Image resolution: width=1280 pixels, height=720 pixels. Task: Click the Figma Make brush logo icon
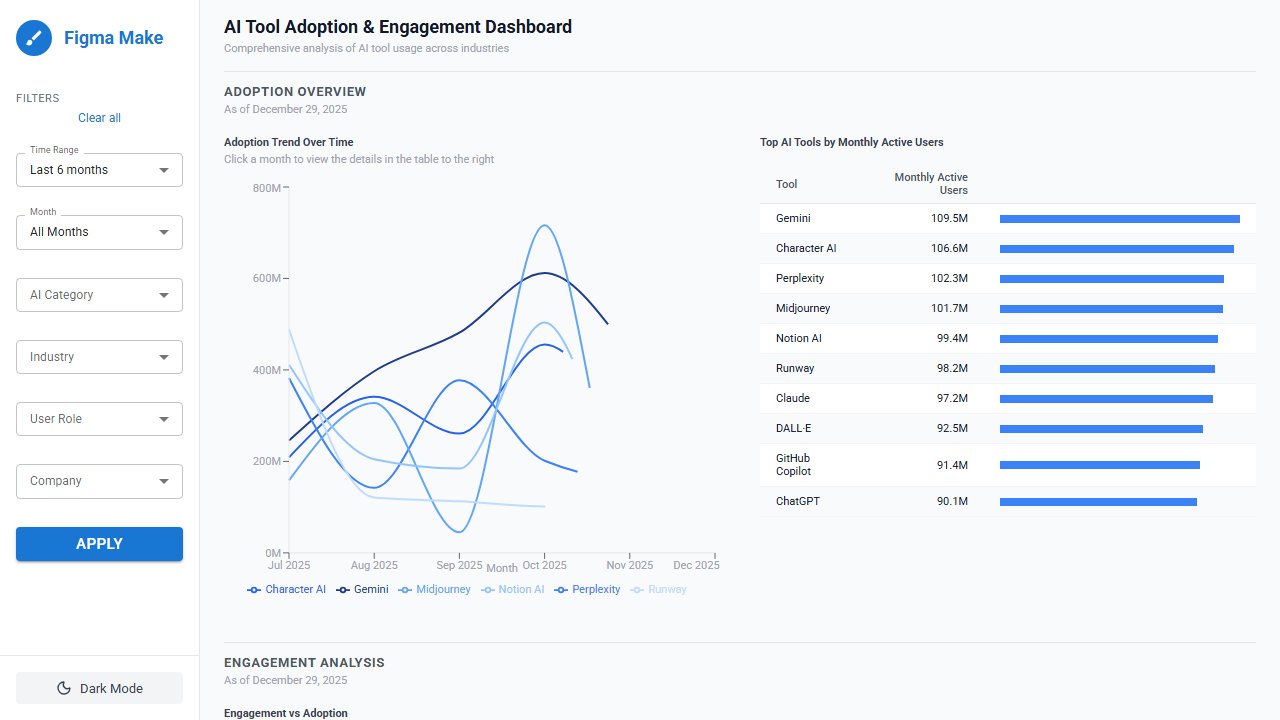click(x=34, y=38)
